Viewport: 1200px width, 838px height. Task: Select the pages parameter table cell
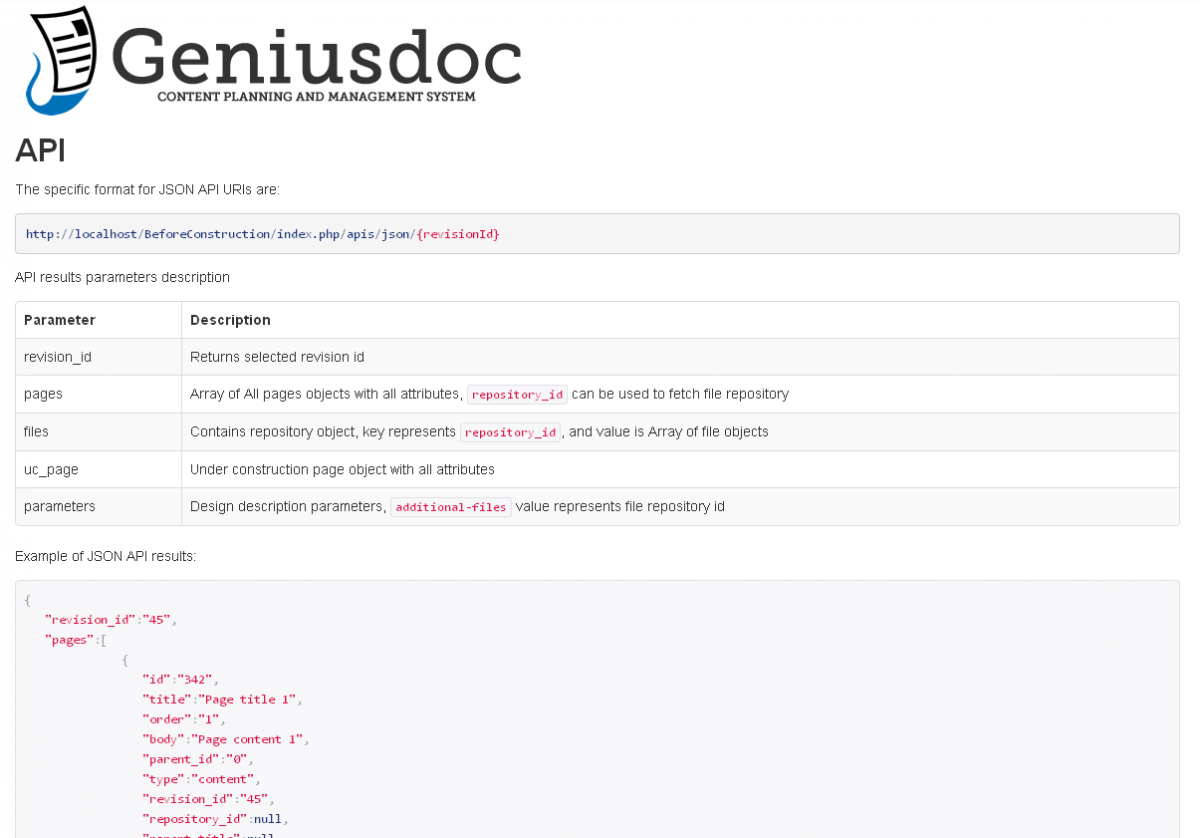[x=43, y=394]
